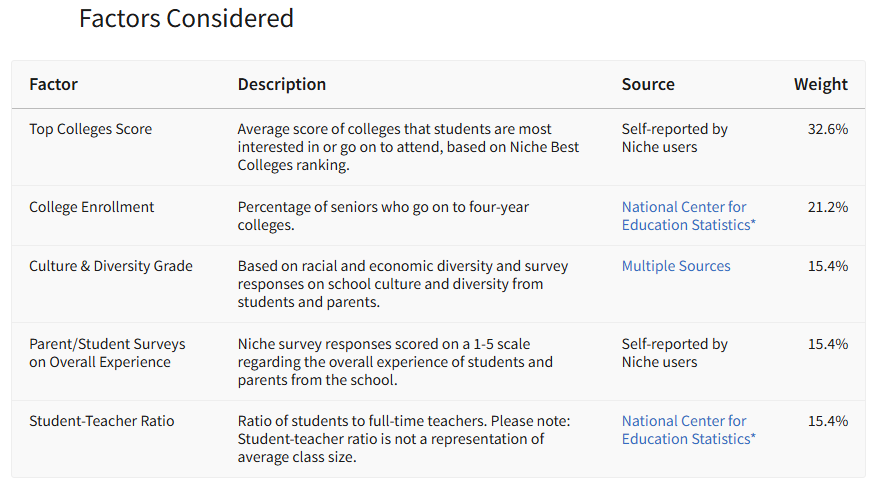Click Parent/Student Surveys on Overall Experience
Viewport: 878px width, 491px height.
107,353
